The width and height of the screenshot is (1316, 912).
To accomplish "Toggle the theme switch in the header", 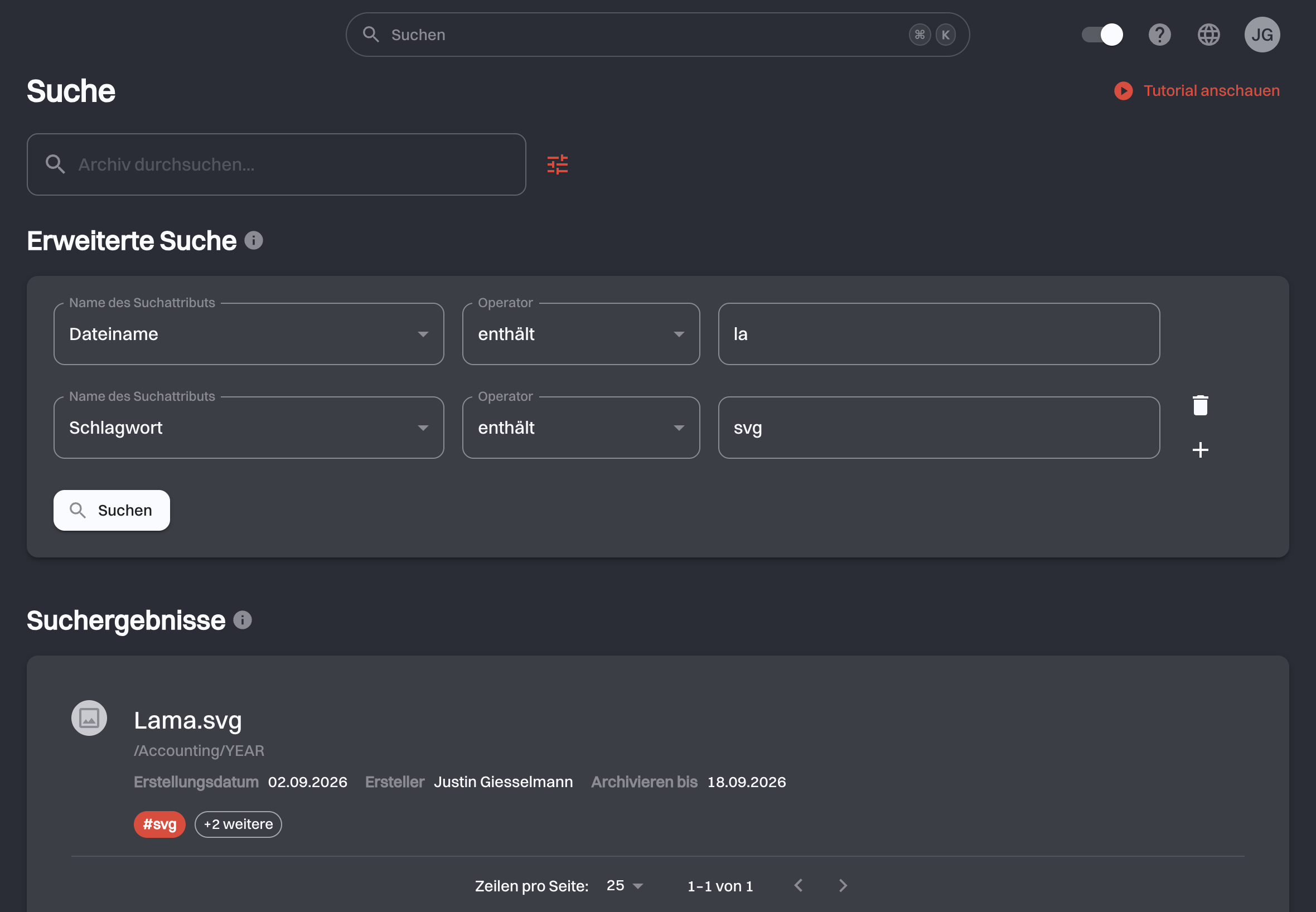I will pos(1102,35).
